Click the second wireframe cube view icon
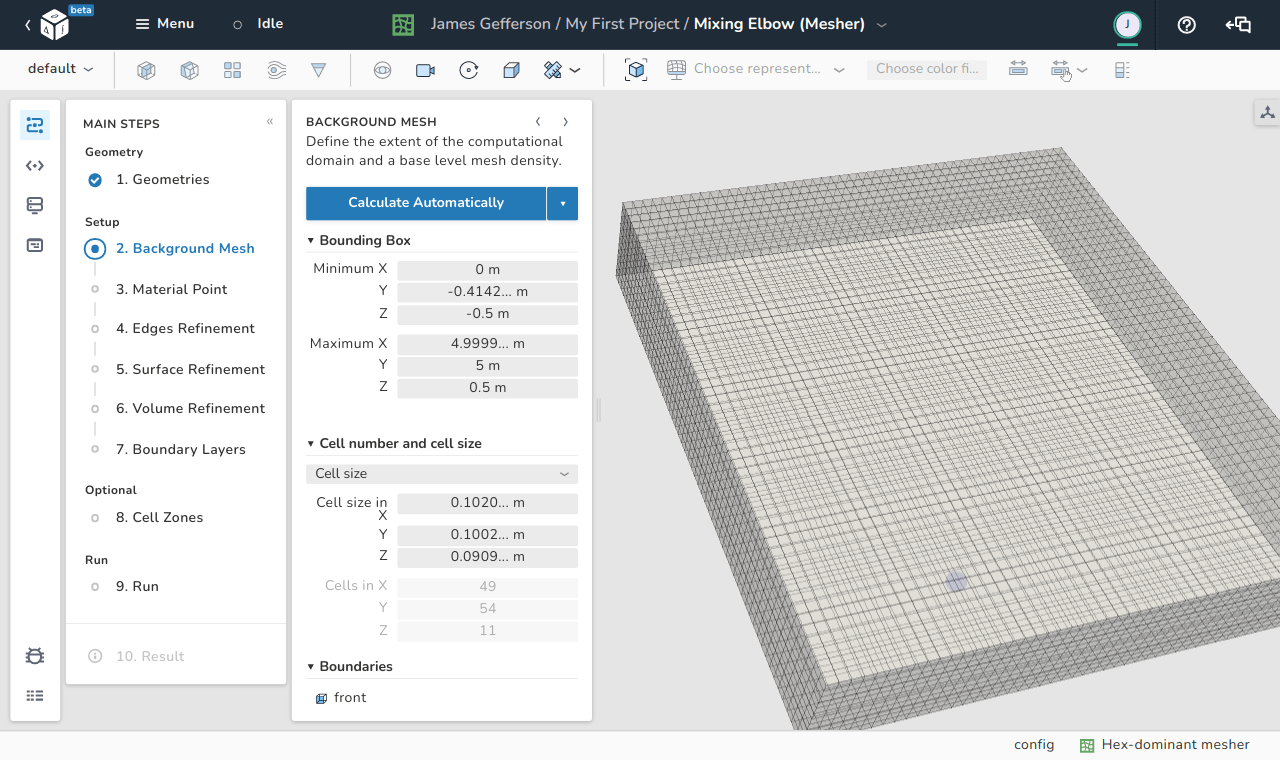The height and width of the screenshot is (760, 1280). pos(189,70)
